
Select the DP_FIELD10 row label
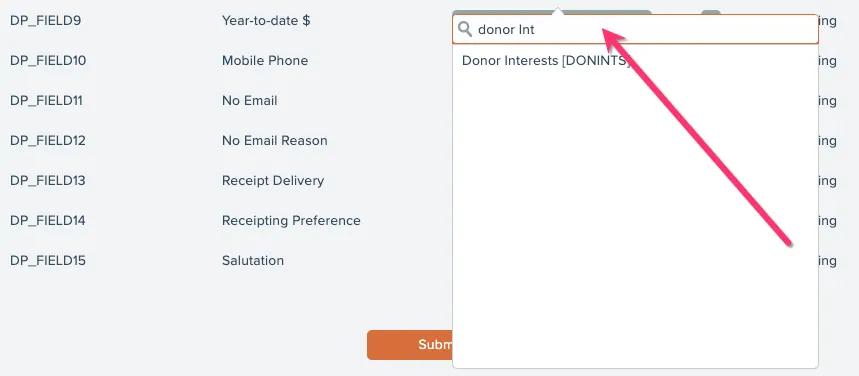tap(48, 61)
